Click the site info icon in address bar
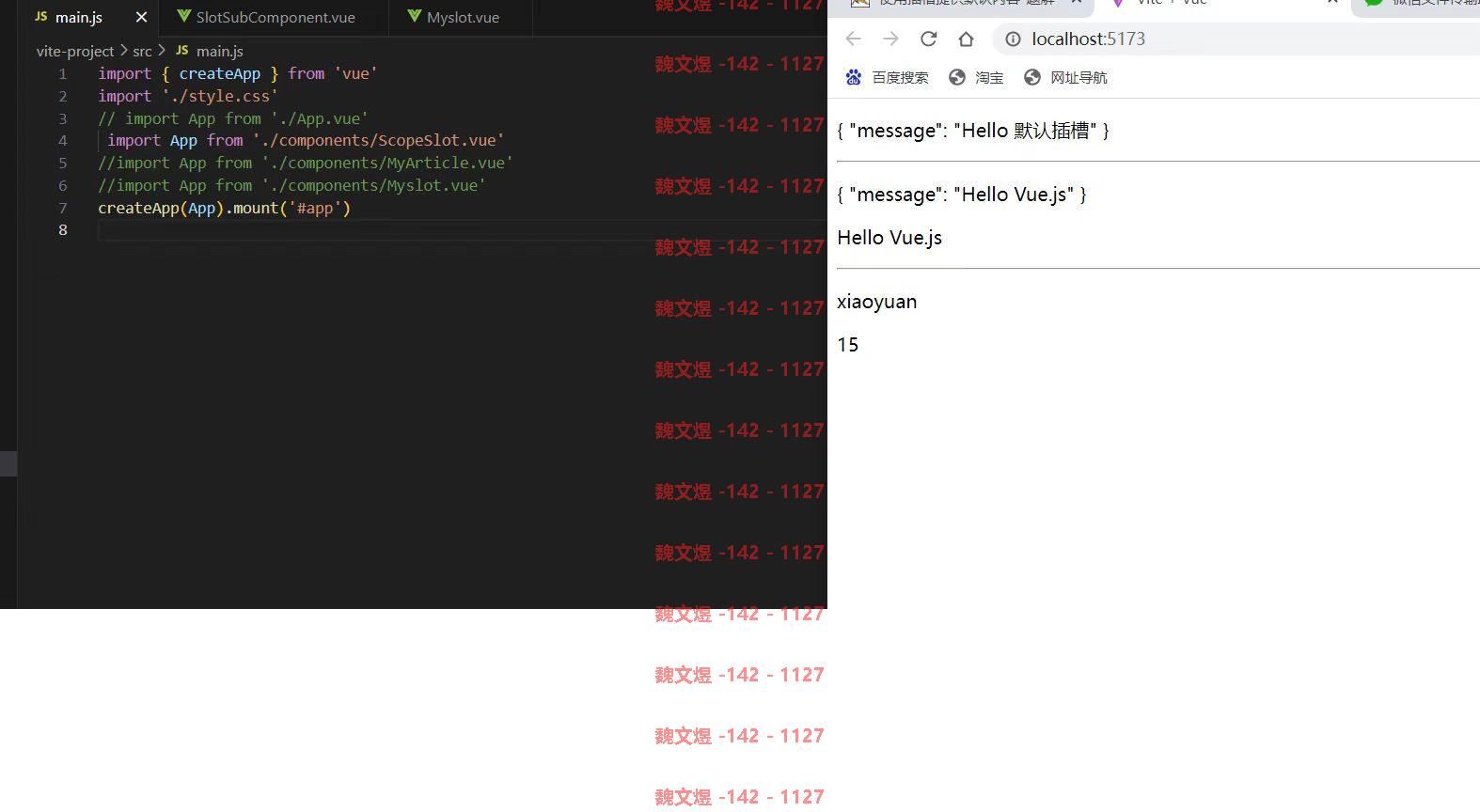 click(x=1013, y=39)
